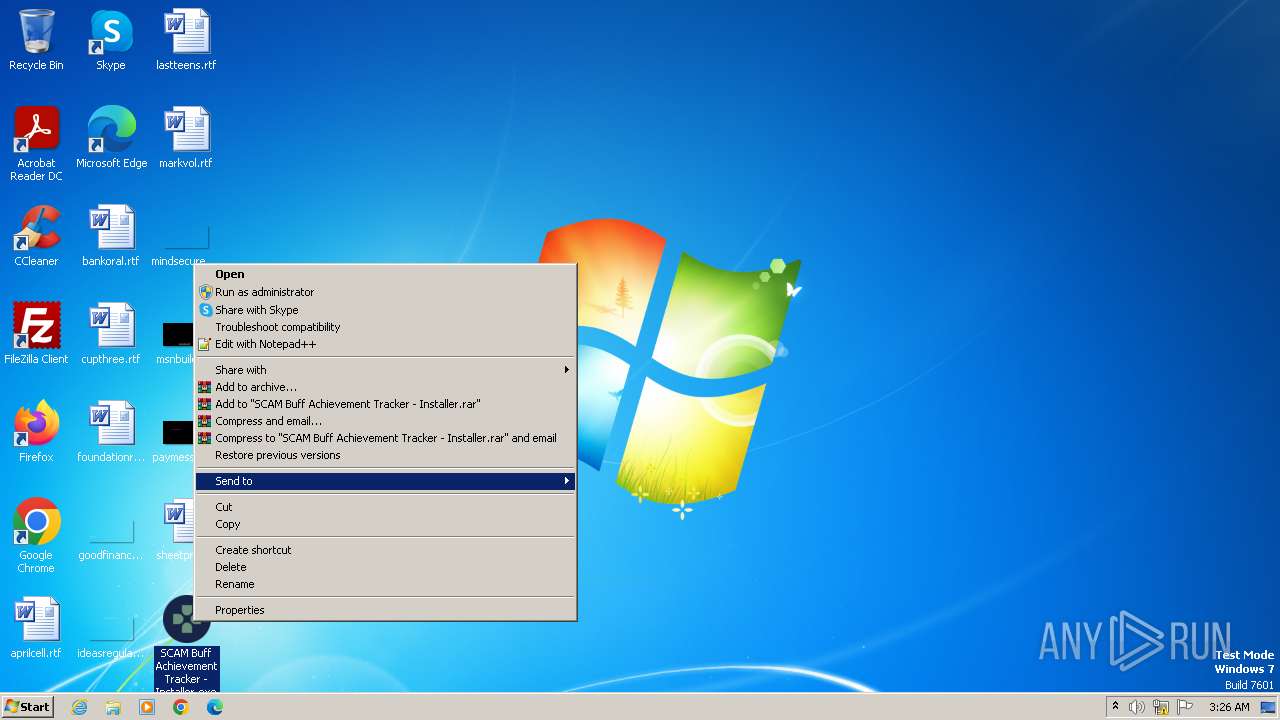Choose Copy in the context menu
Viewport: 1280px width, 720px height.
385,524
